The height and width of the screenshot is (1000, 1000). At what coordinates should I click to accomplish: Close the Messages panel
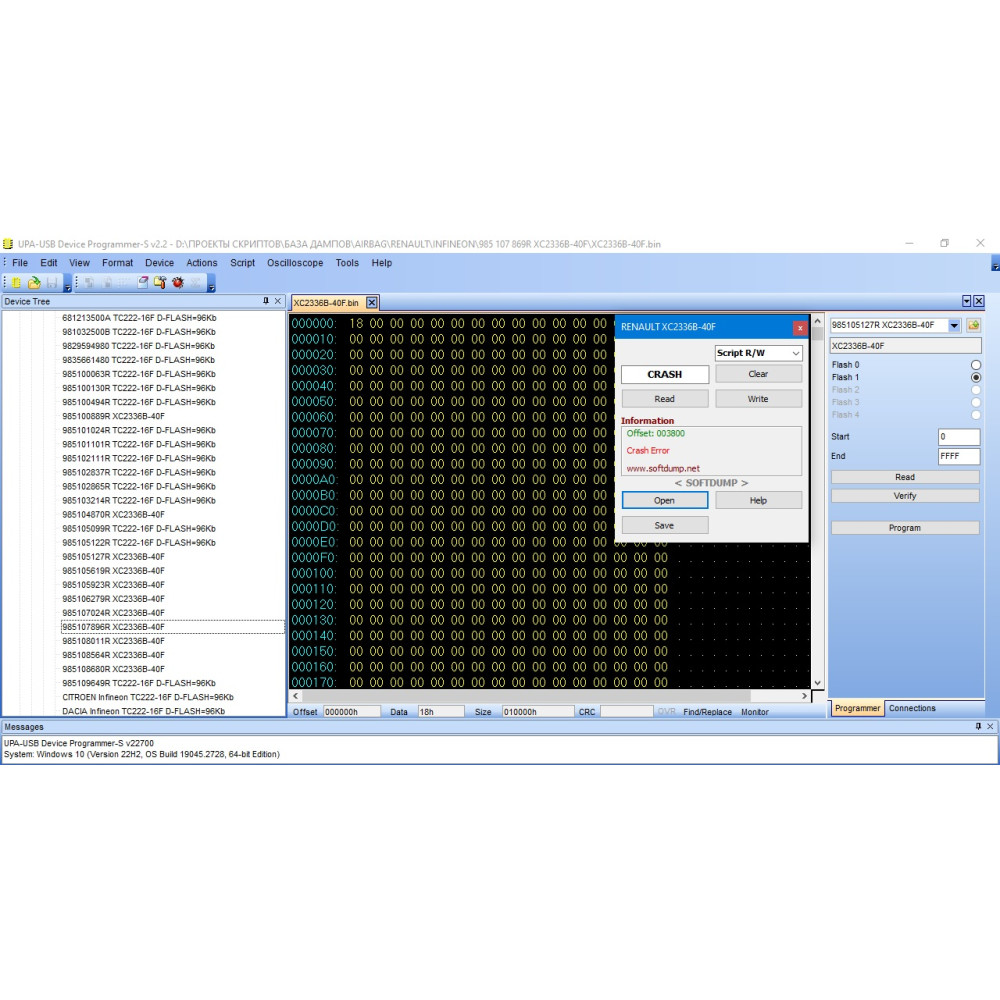990,726
